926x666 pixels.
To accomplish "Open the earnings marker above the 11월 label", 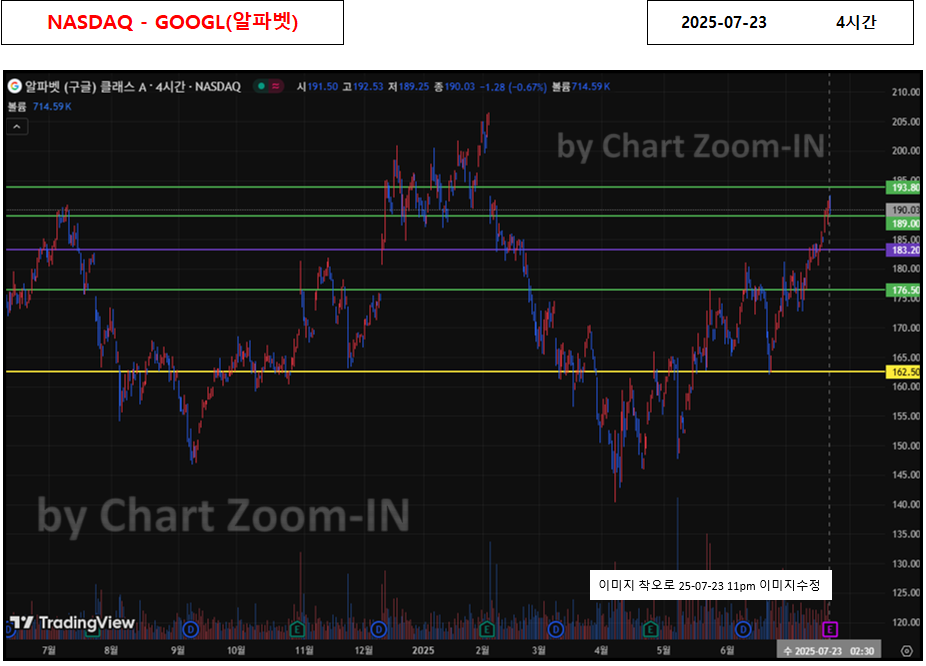I will [x=297, y=629].
